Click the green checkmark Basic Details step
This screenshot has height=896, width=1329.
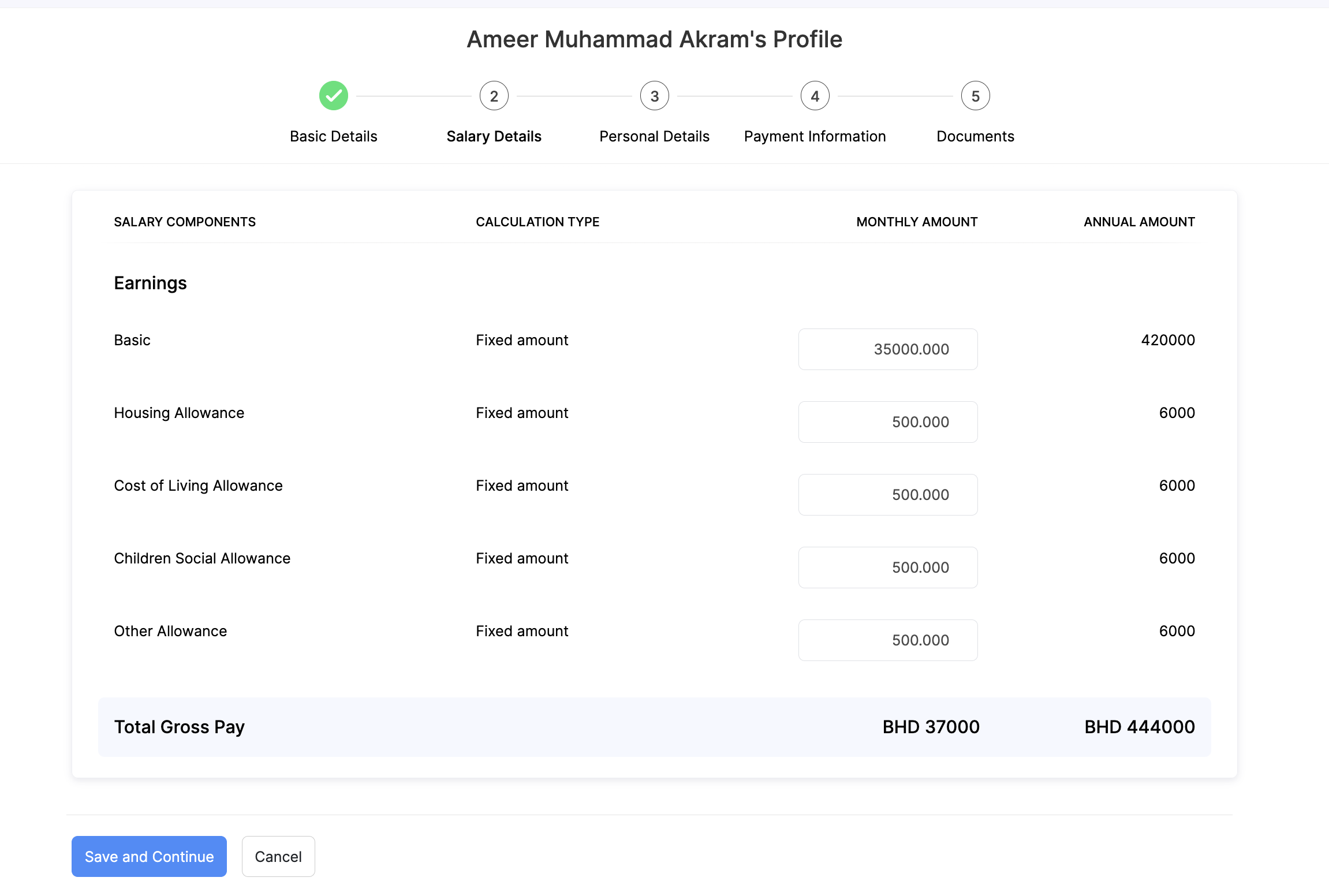334,96
